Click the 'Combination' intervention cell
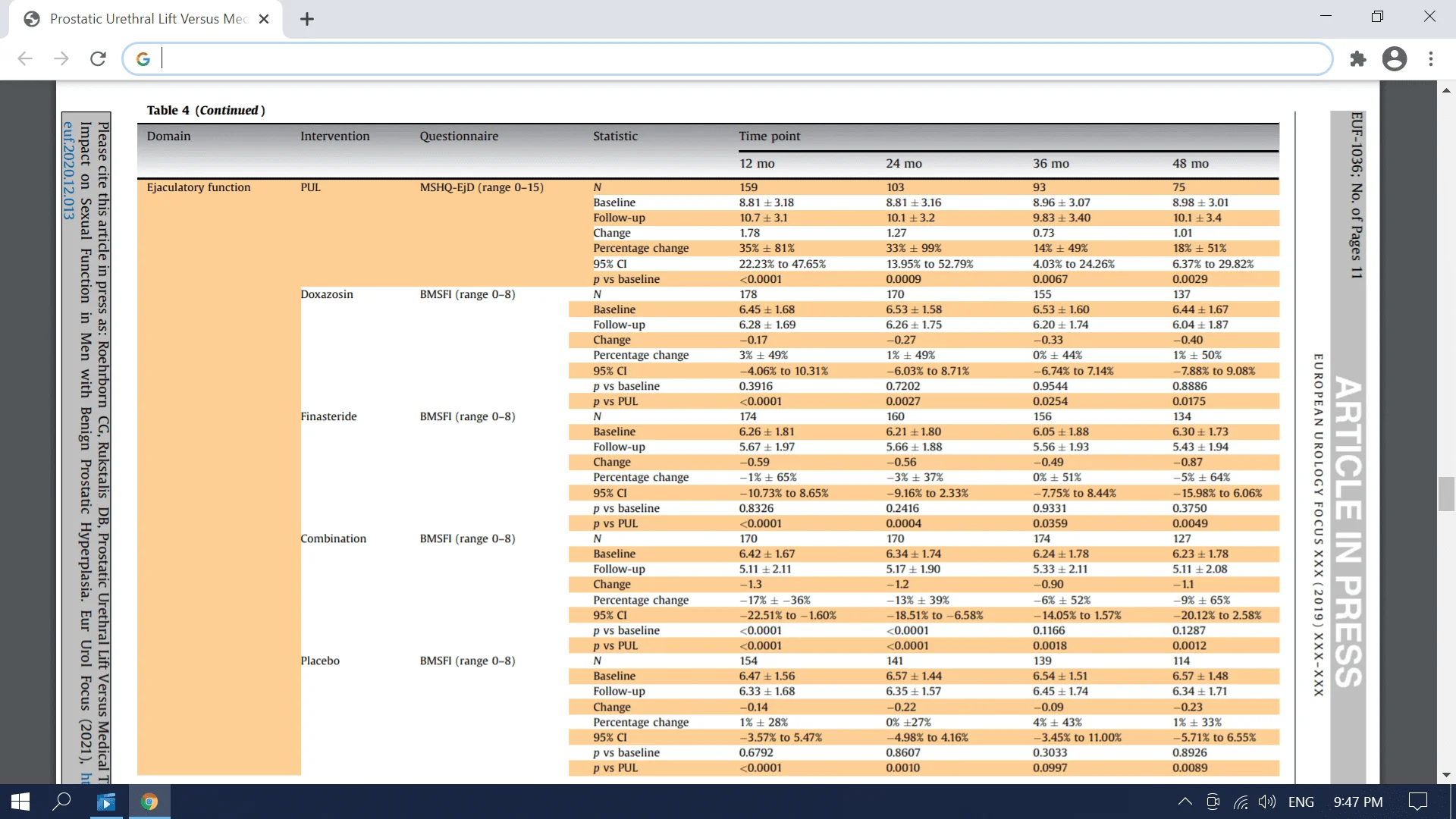This screenshot has width=1456, height=819. (x=333, y=538)
